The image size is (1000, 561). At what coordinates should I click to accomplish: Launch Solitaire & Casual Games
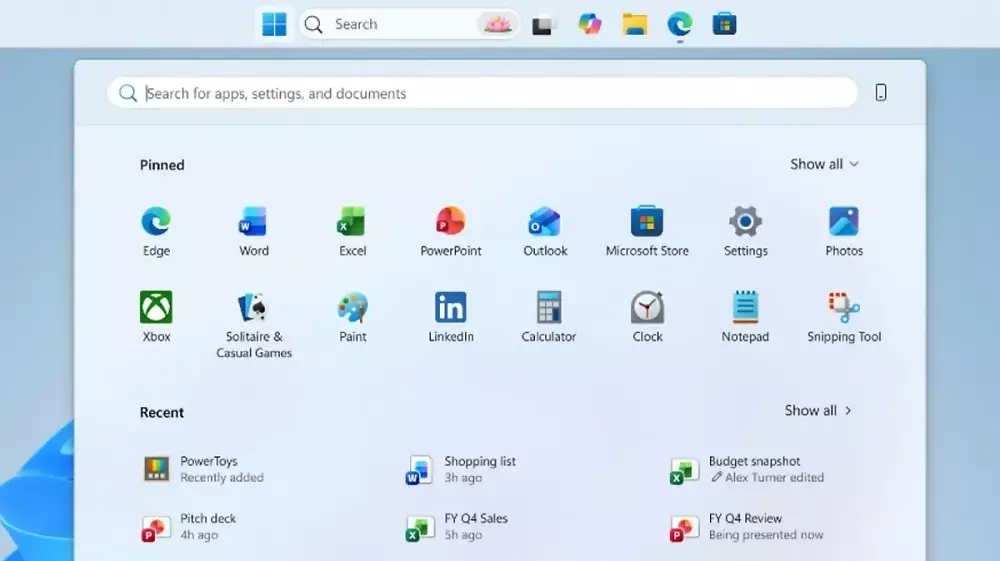tap(254, 325)
